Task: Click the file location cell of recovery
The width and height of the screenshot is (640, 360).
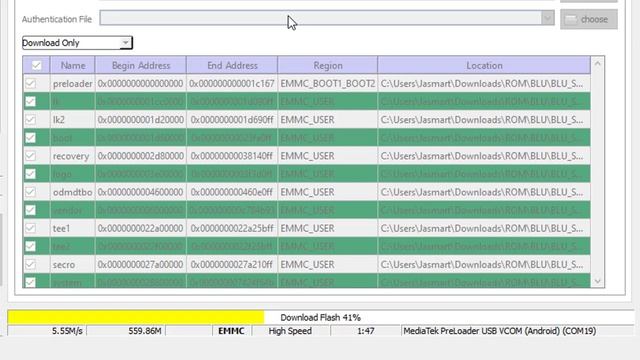Action: [x=484, y=156]
